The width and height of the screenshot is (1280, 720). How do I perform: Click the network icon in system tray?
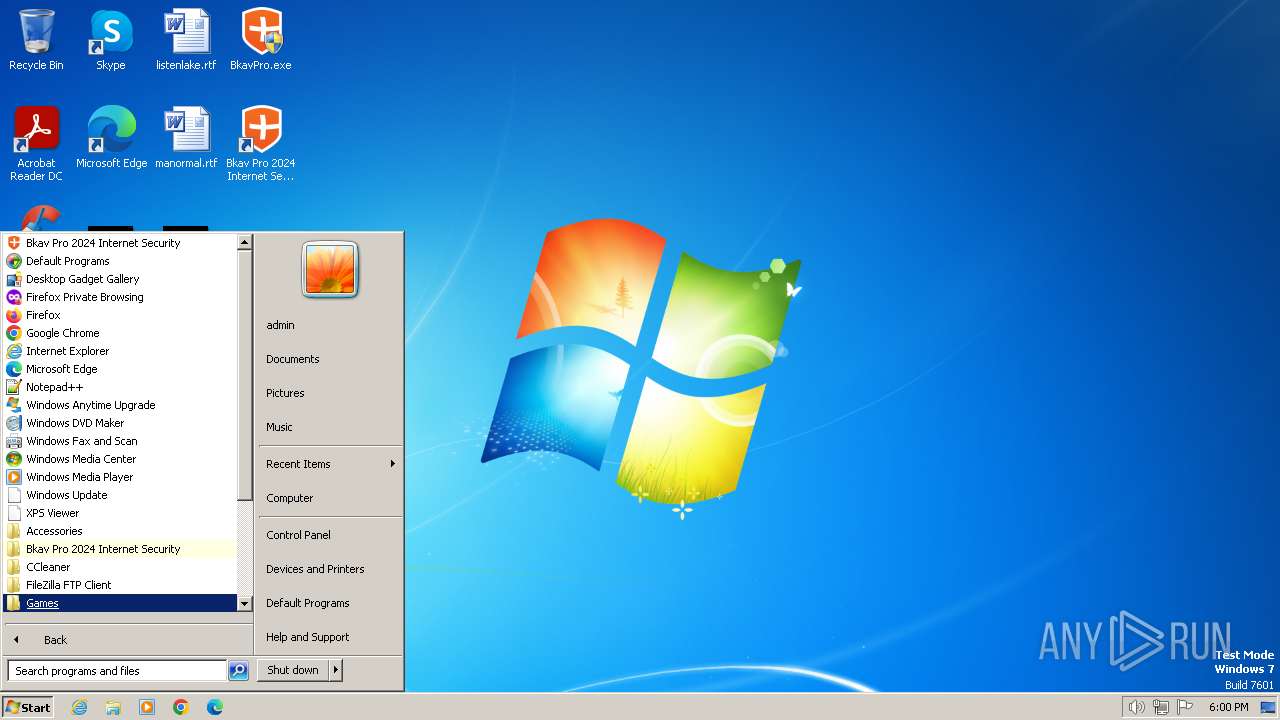pos(1161,707)
